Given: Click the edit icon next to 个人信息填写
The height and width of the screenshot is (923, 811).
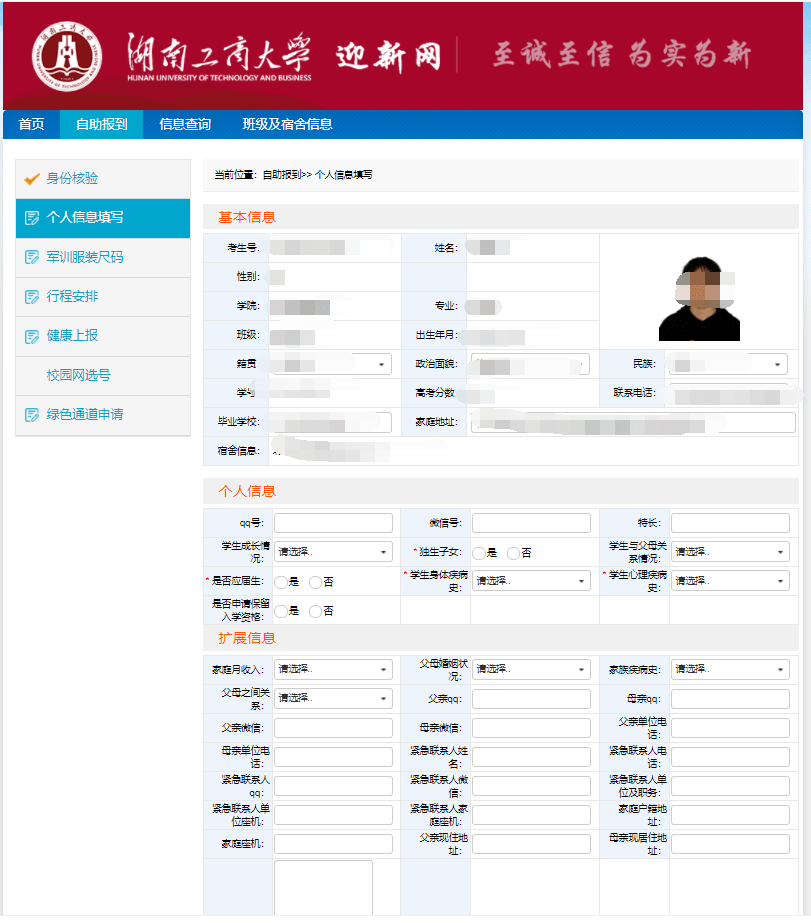Looking at the screenshot, I should (x=32, y=217).
